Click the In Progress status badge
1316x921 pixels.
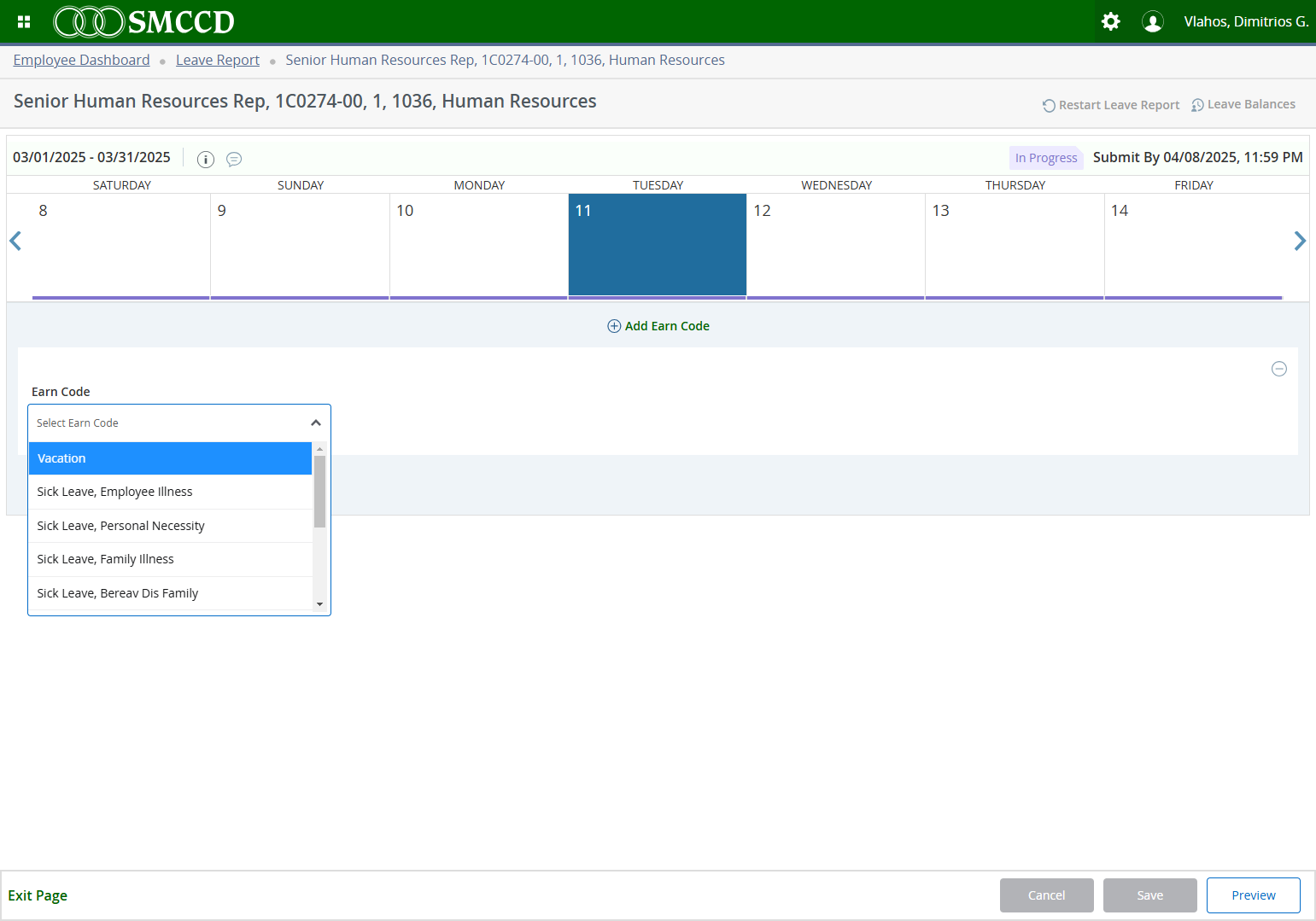tap(1046, 158)
